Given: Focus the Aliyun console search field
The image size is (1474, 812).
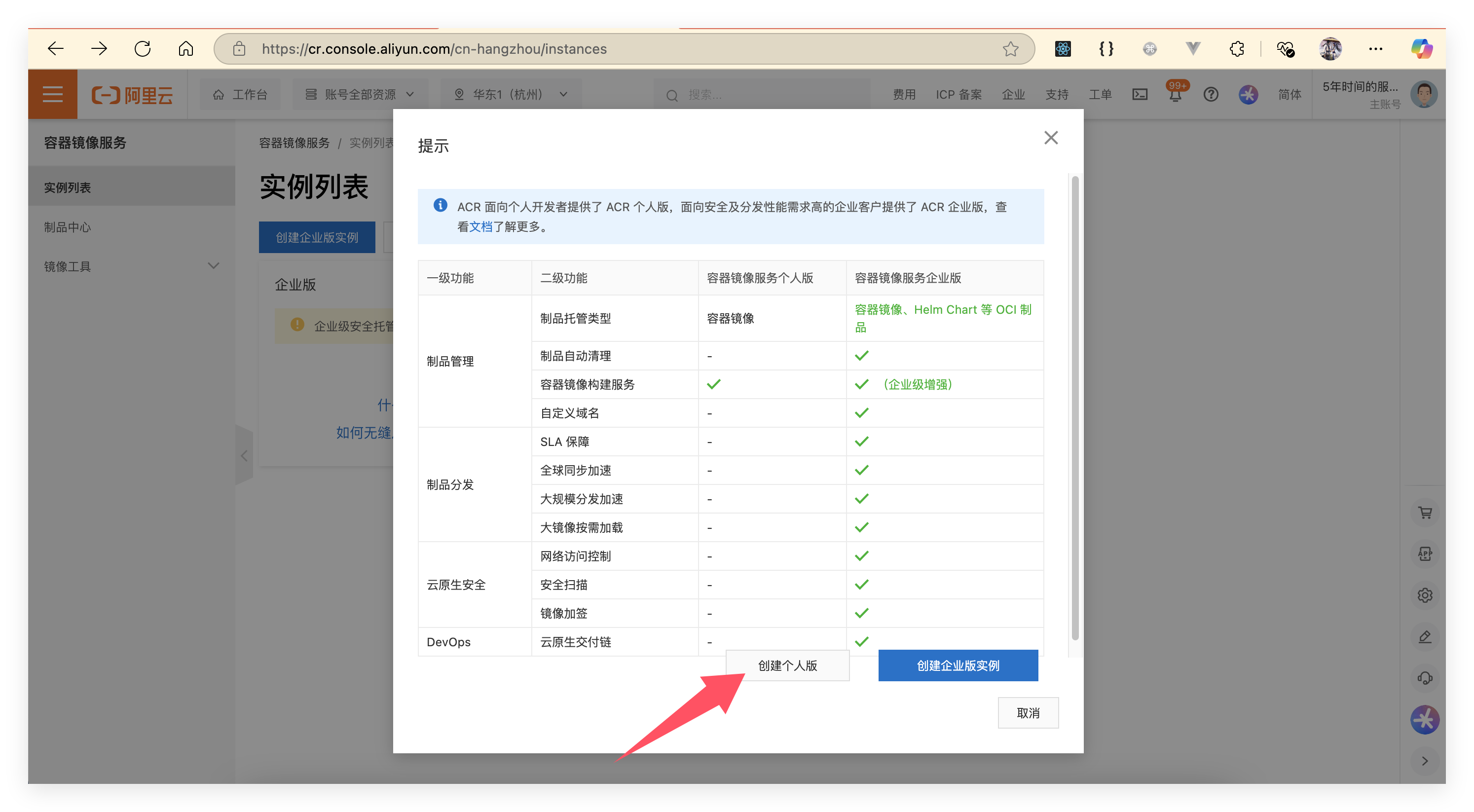Looking at the screenshot, I should click(761, 94).
